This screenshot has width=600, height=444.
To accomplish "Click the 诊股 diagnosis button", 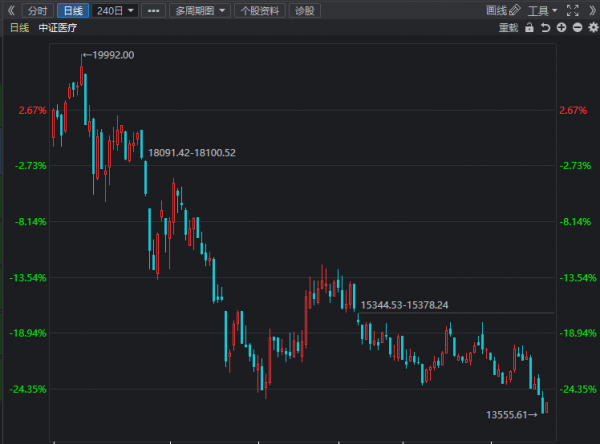I will [x=305, y=10].
